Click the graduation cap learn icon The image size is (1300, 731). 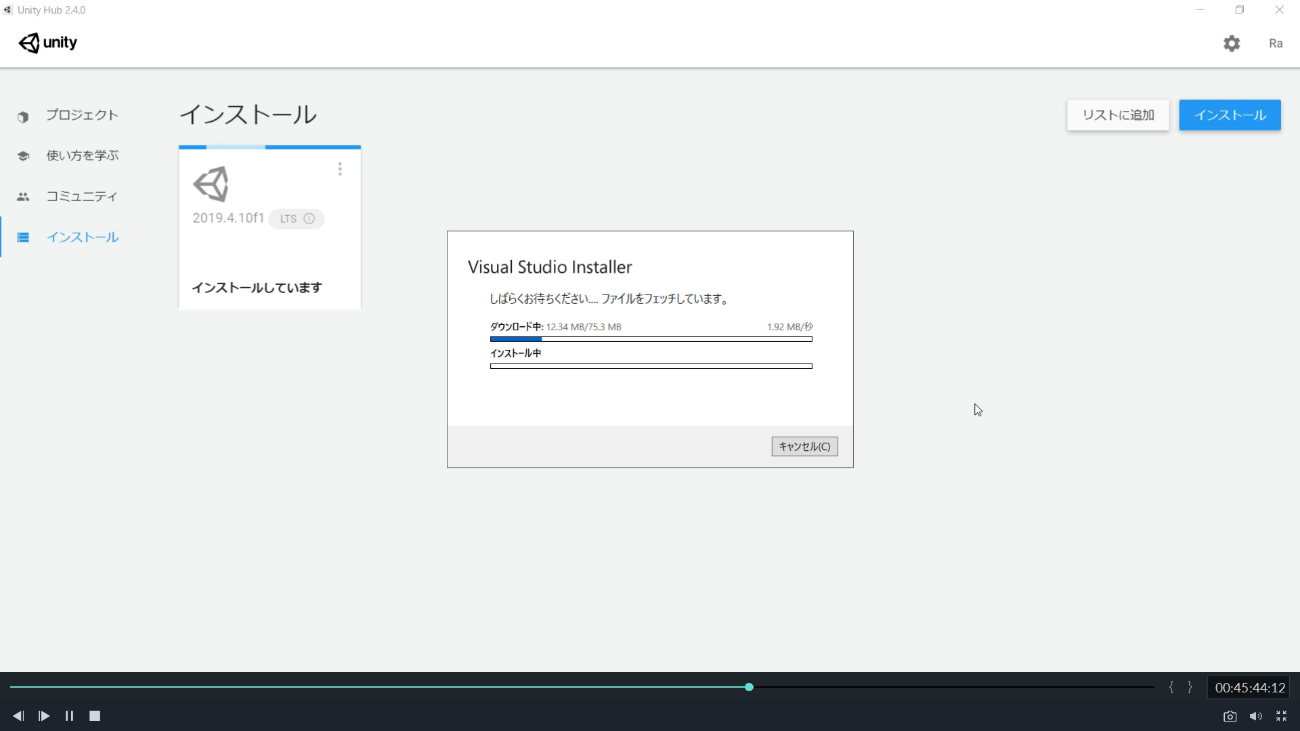23,156
